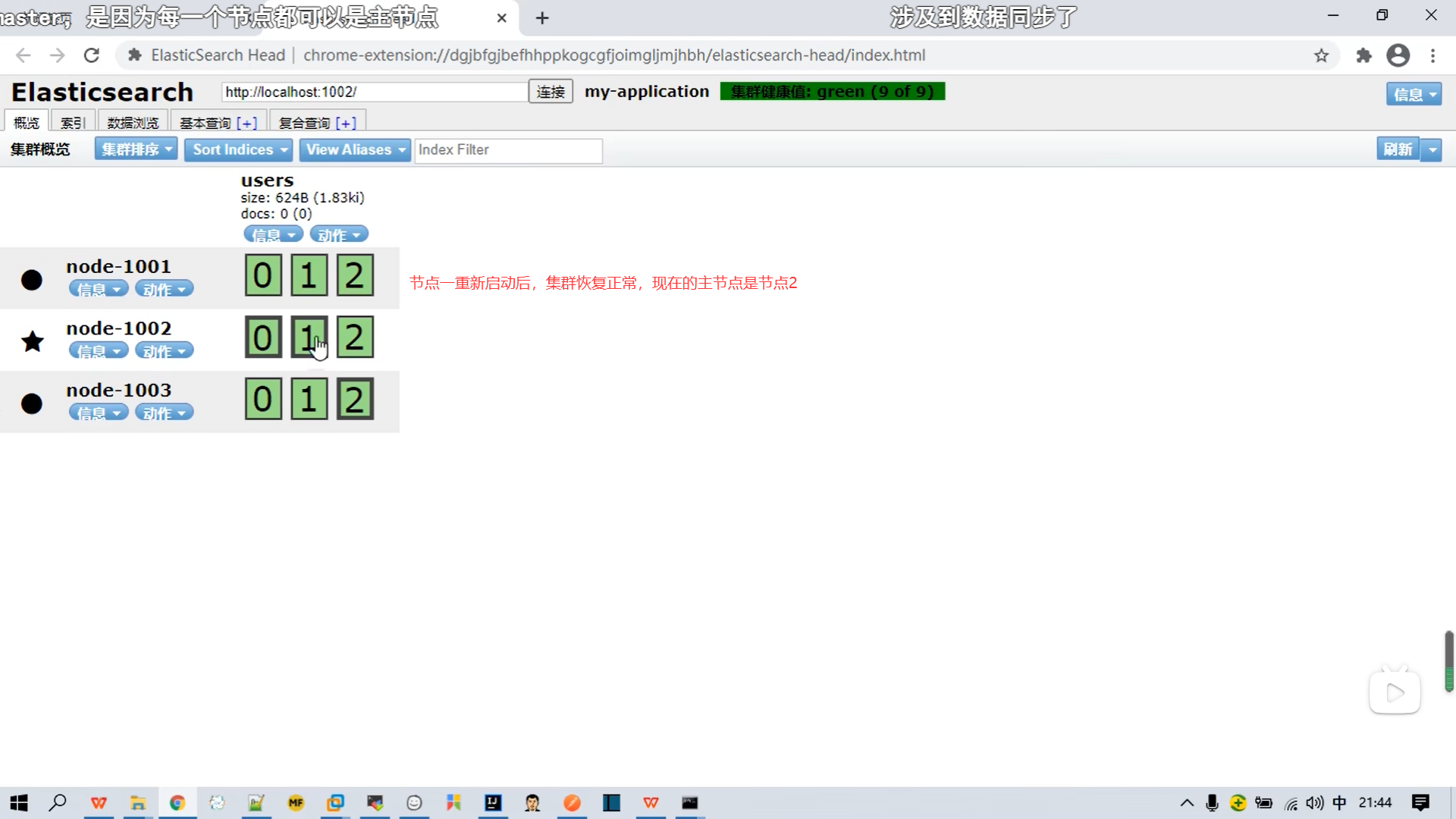Open the IntelliJ IDEA taskbar icon

(x=493, y=802)
